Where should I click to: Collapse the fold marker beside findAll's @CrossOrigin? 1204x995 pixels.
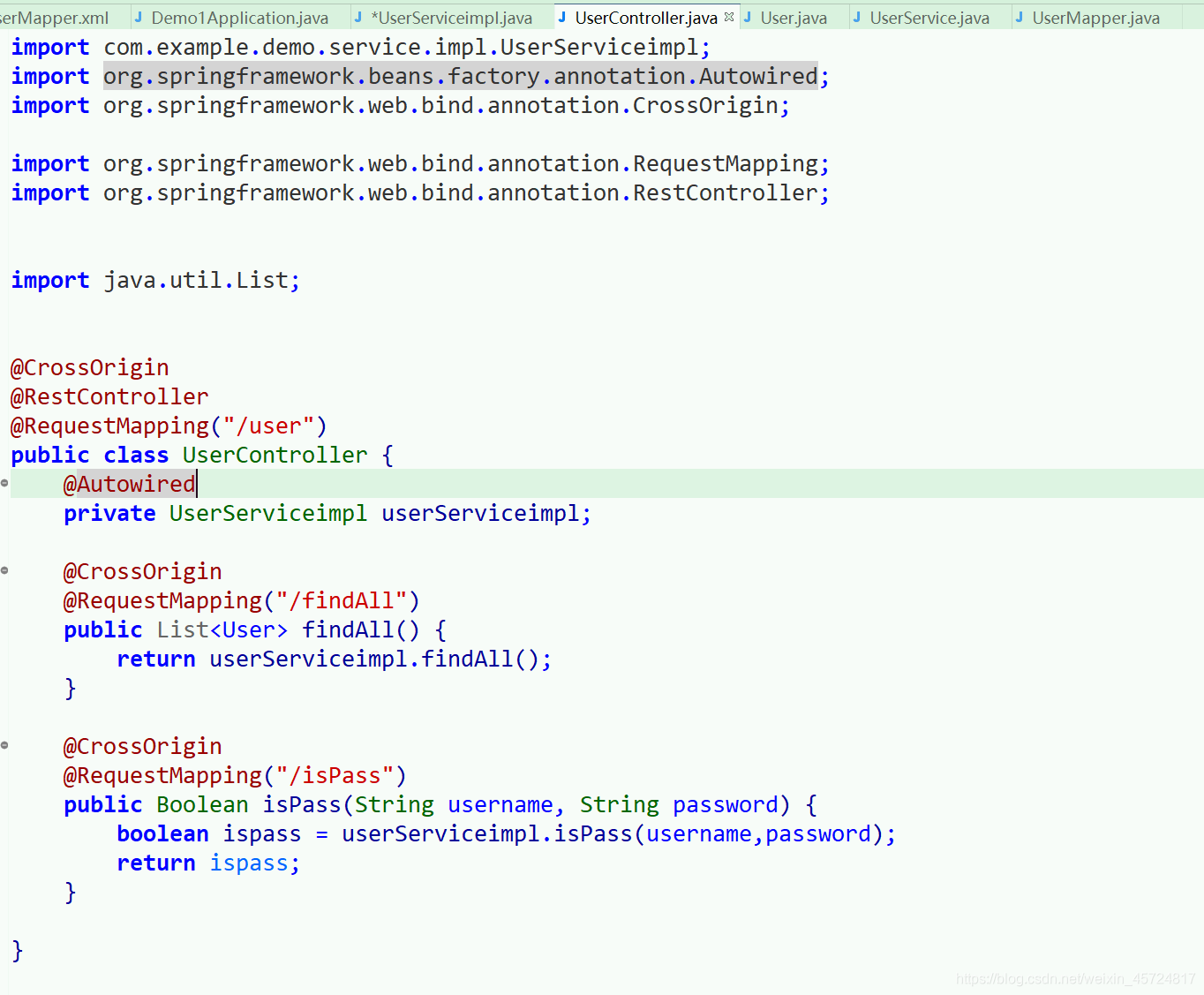pyautogui.click(x=5, y=570)
